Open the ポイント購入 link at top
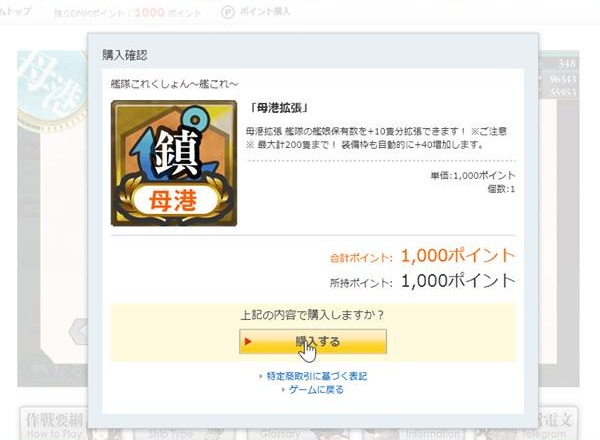Viewport: 600px width, 440px height. [x=265, y=12]
